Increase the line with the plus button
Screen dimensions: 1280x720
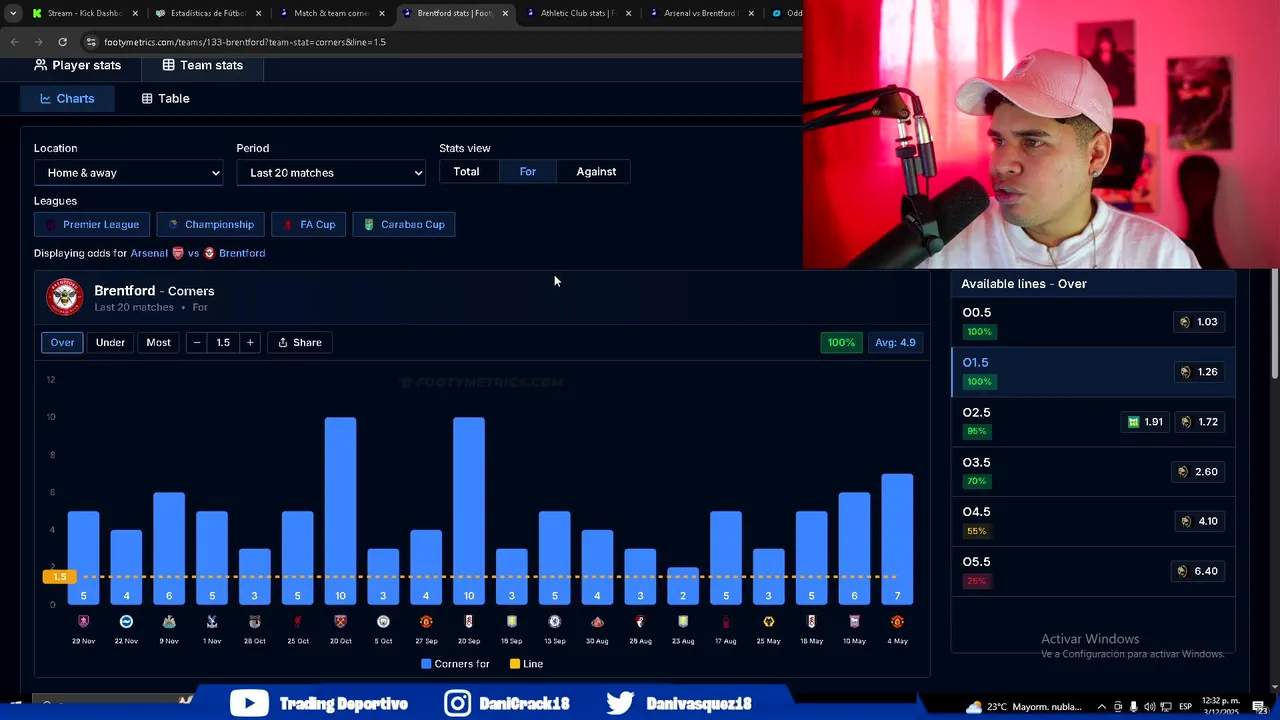(250, 342)
